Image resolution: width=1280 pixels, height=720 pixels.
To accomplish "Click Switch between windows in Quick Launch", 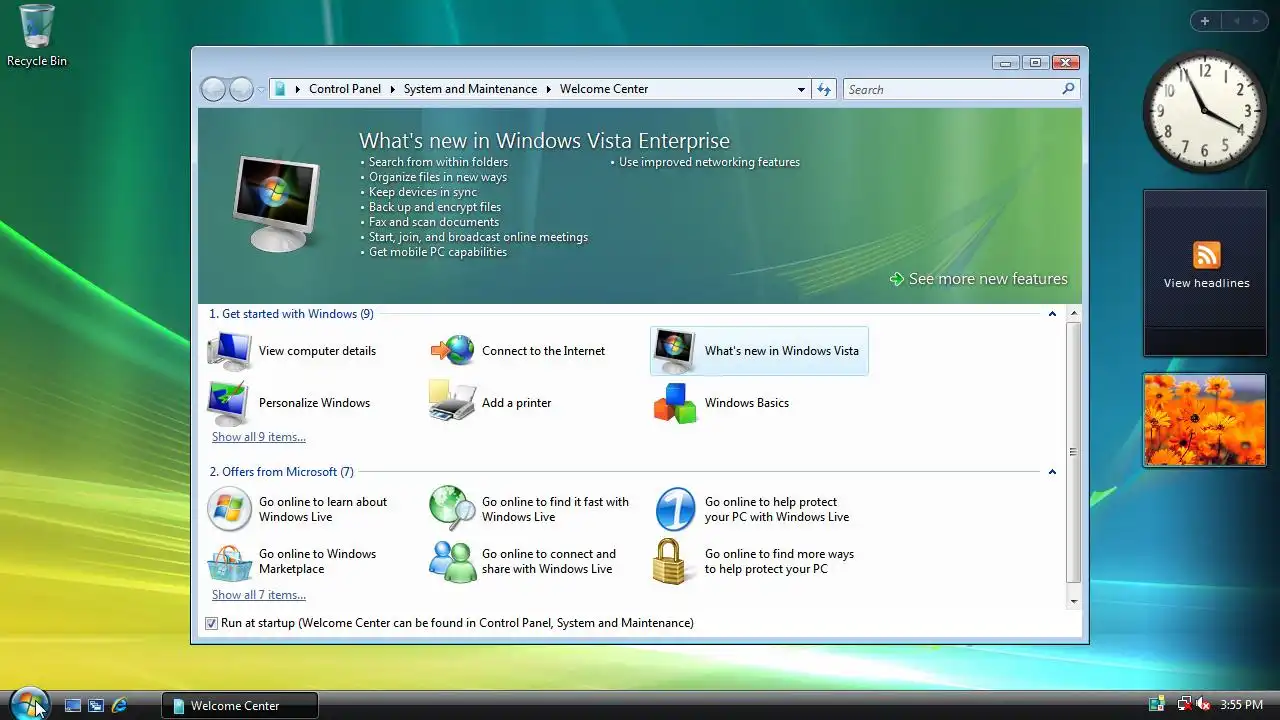I will [96, 705].
